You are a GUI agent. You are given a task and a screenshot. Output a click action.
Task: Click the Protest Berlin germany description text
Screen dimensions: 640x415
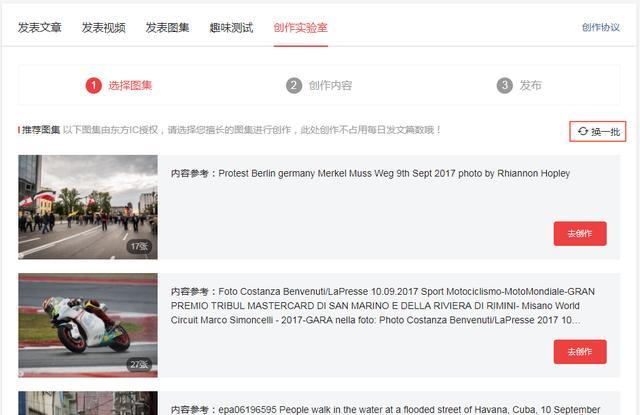coord(370,173)
